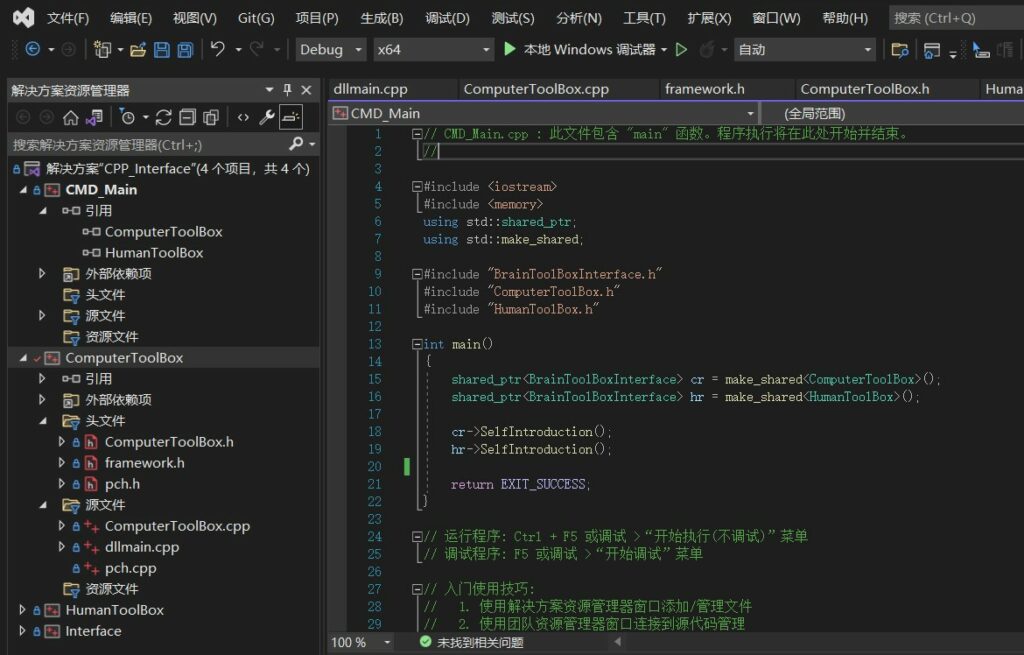Open the x64 platform dropdown

[434, 50]
